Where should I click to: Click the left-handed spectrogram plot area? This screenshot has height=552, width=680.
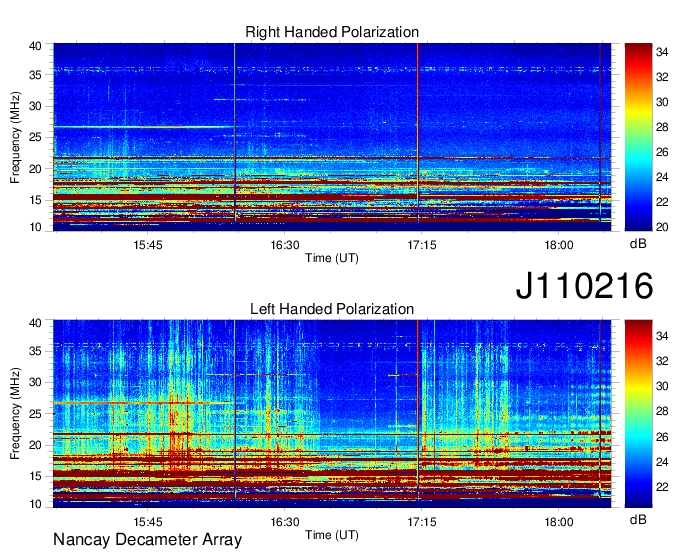[x=332, y=414]
